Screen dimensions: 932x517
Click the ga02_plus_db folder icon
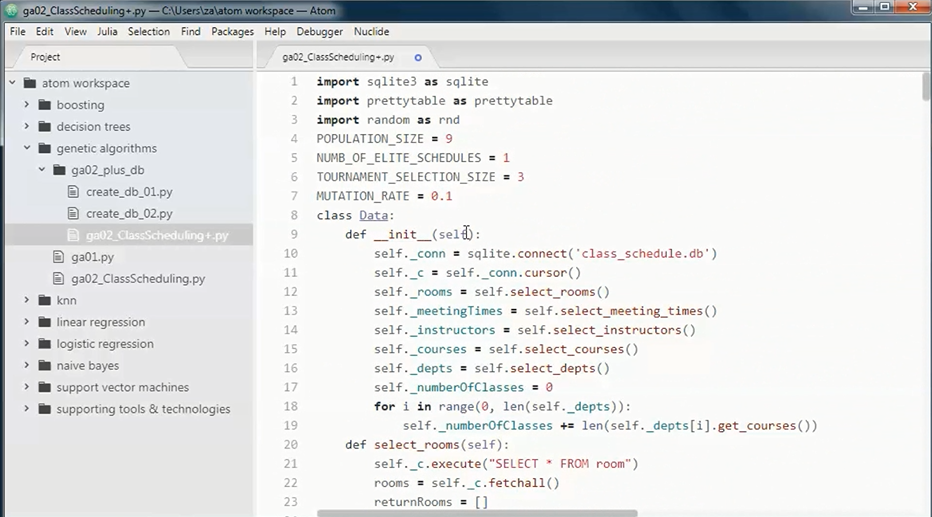click(x=59, y=170)
